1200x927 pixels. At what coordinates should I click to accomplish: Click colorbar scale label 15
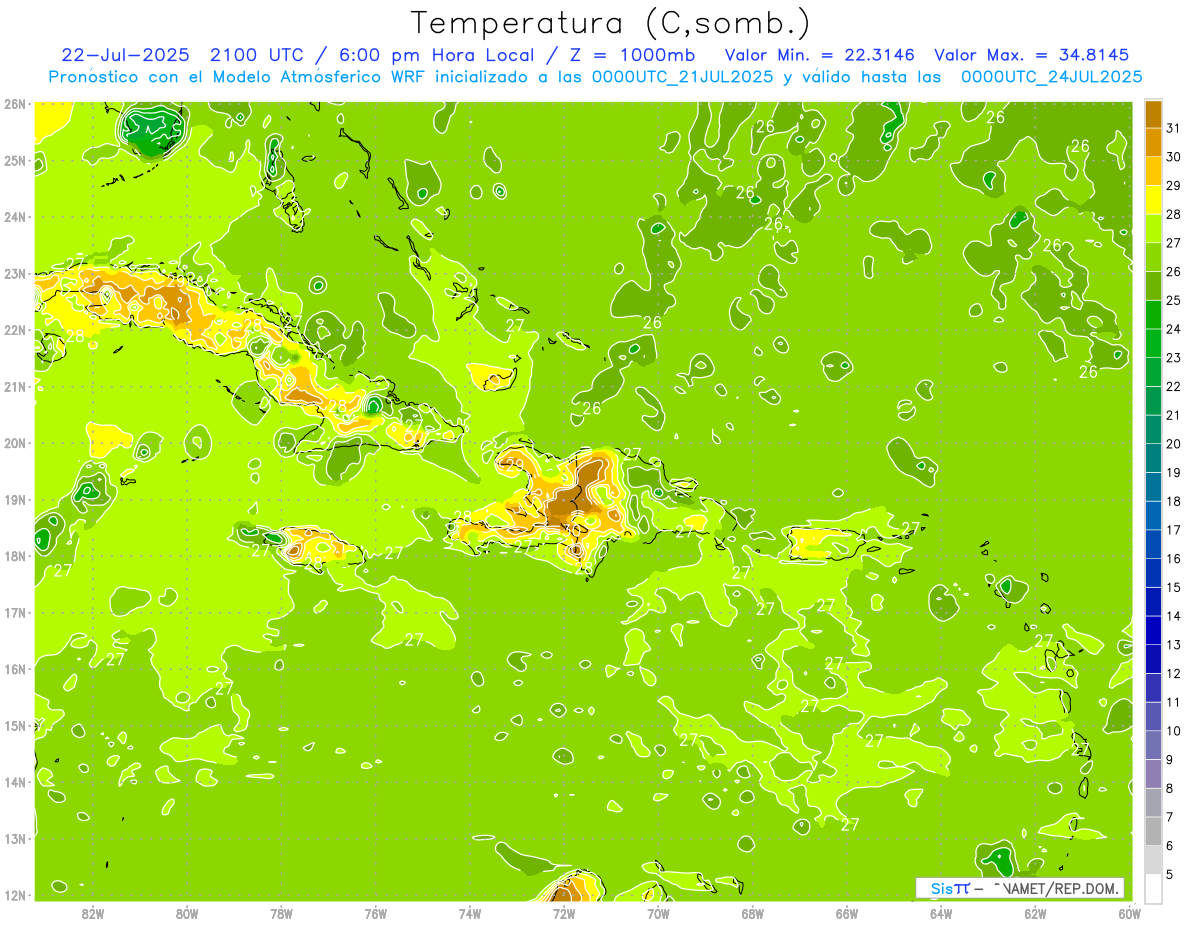1174,588
